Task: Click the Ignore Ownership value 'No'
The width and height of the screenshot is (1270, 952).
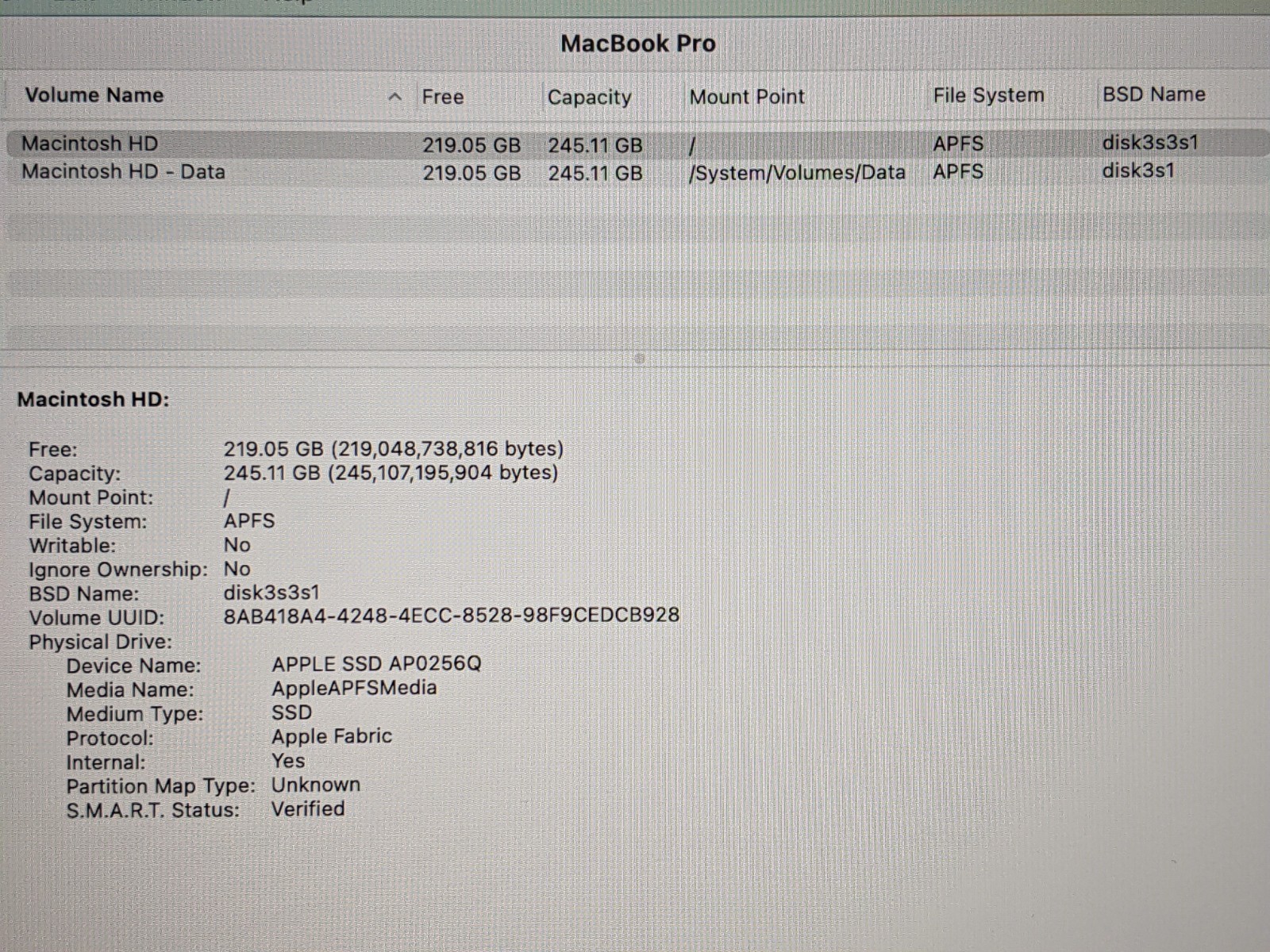Action: 237,569
